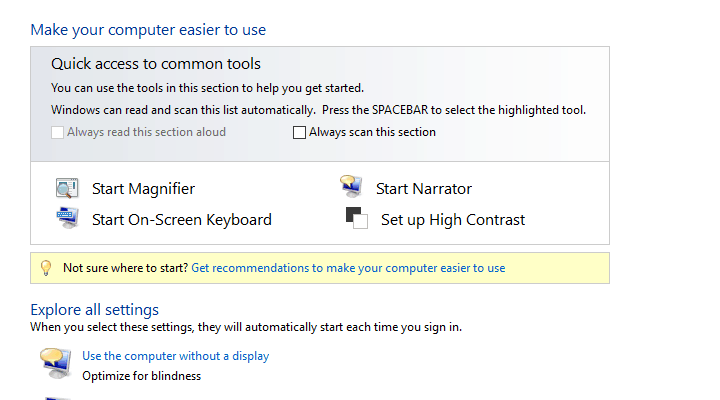
Task: Click the lightbulb tip icon
Action: [45, 268]
